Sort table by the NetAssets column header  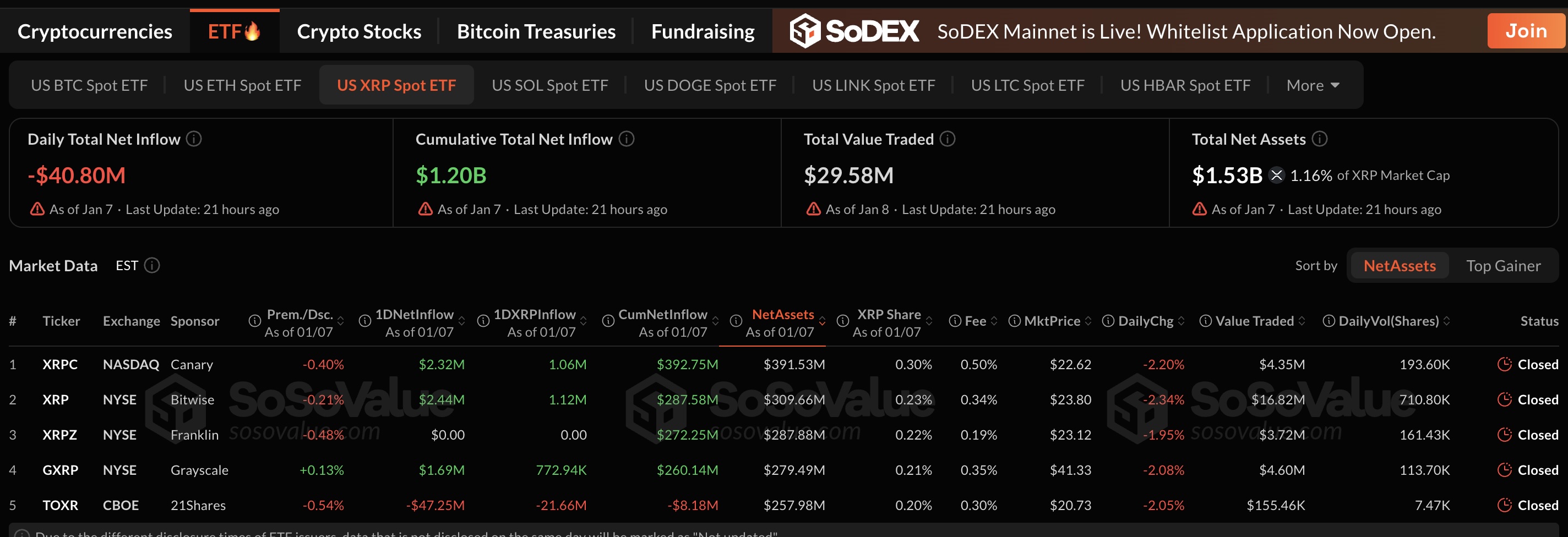tap(782, 315)
